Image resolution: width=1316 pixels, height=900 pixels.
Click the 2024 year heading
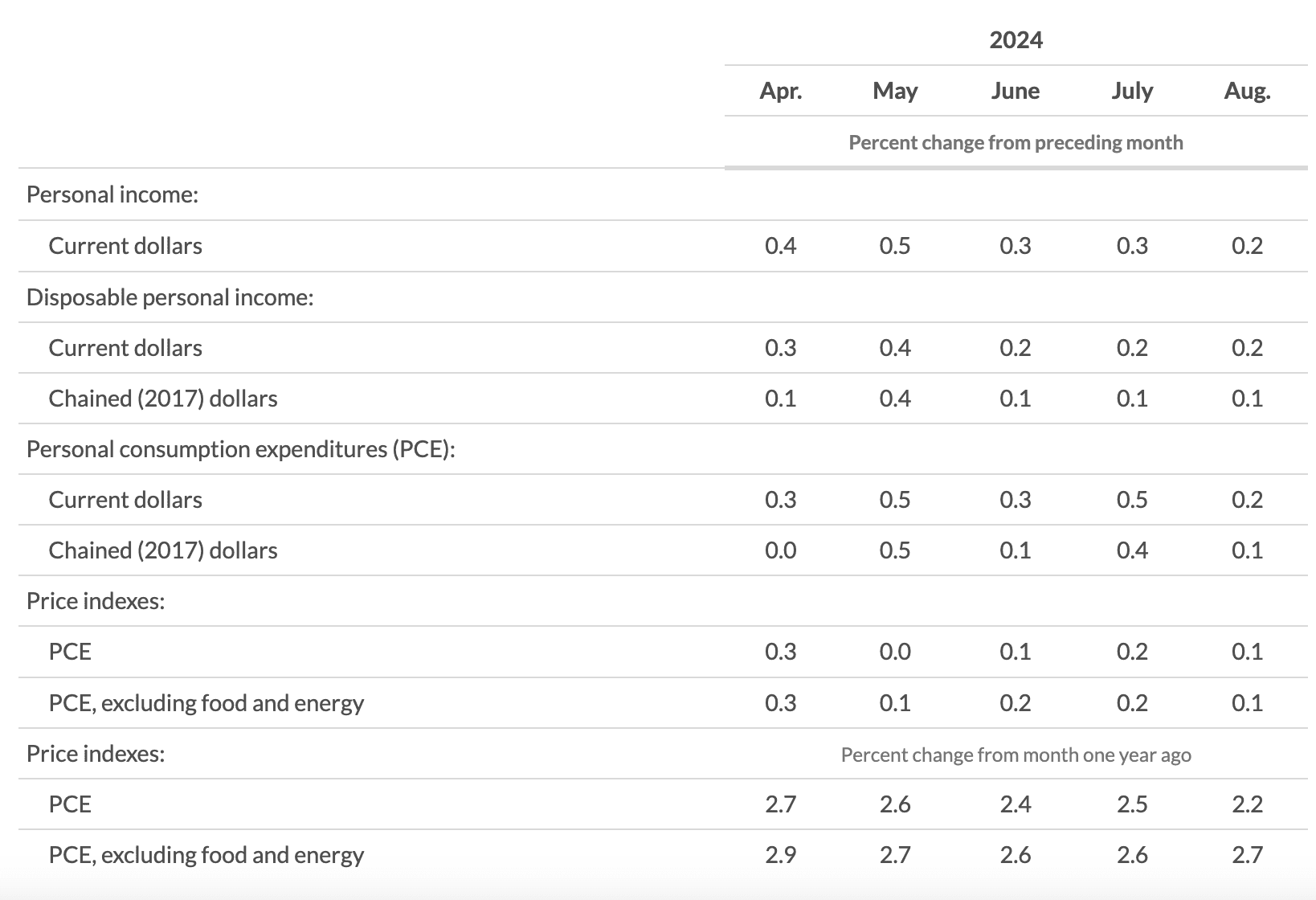pyautogui.click(x=1016, y=40)
